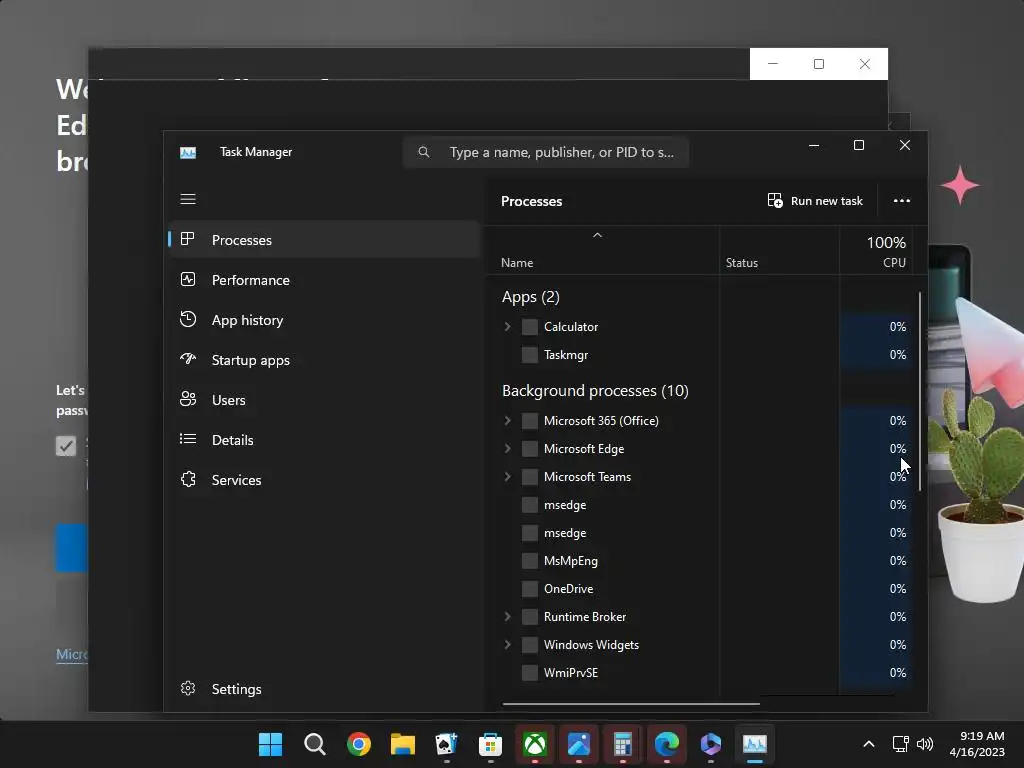Open the clock and date flyout
The image size is (1024, 768).
tap(977, 744)
